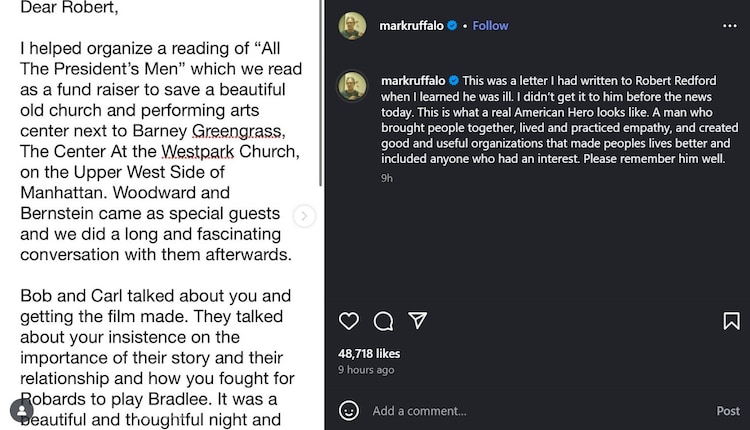Like the post with heart icon
Image resolution: width=750 pixels, height=430 pixels.
tap(349, 321)
